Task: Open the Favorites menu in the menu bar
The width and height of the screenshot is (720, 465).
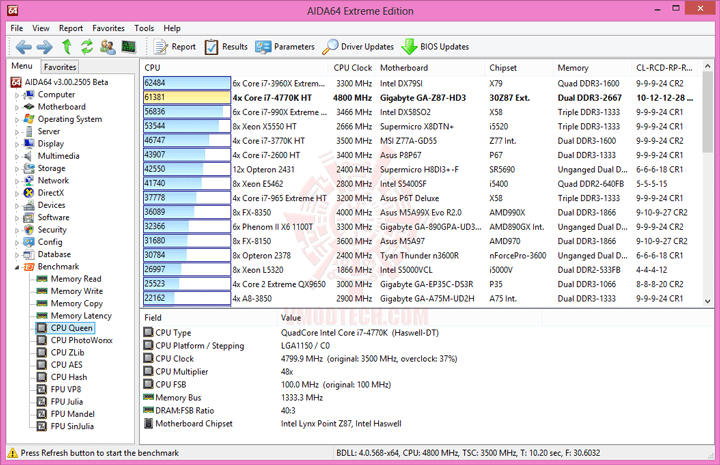Action: coord(108,28)
